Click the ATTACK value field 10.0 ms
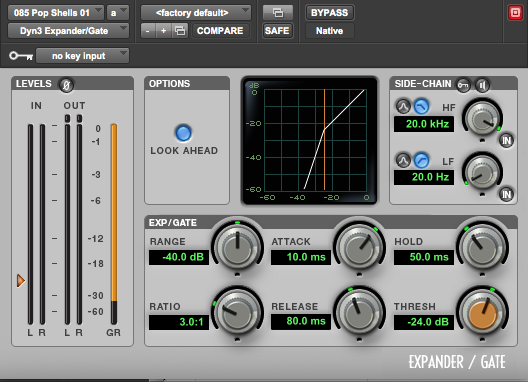This screenshot has height=382, width=528. pyautogui.click(x=301, y=257)
